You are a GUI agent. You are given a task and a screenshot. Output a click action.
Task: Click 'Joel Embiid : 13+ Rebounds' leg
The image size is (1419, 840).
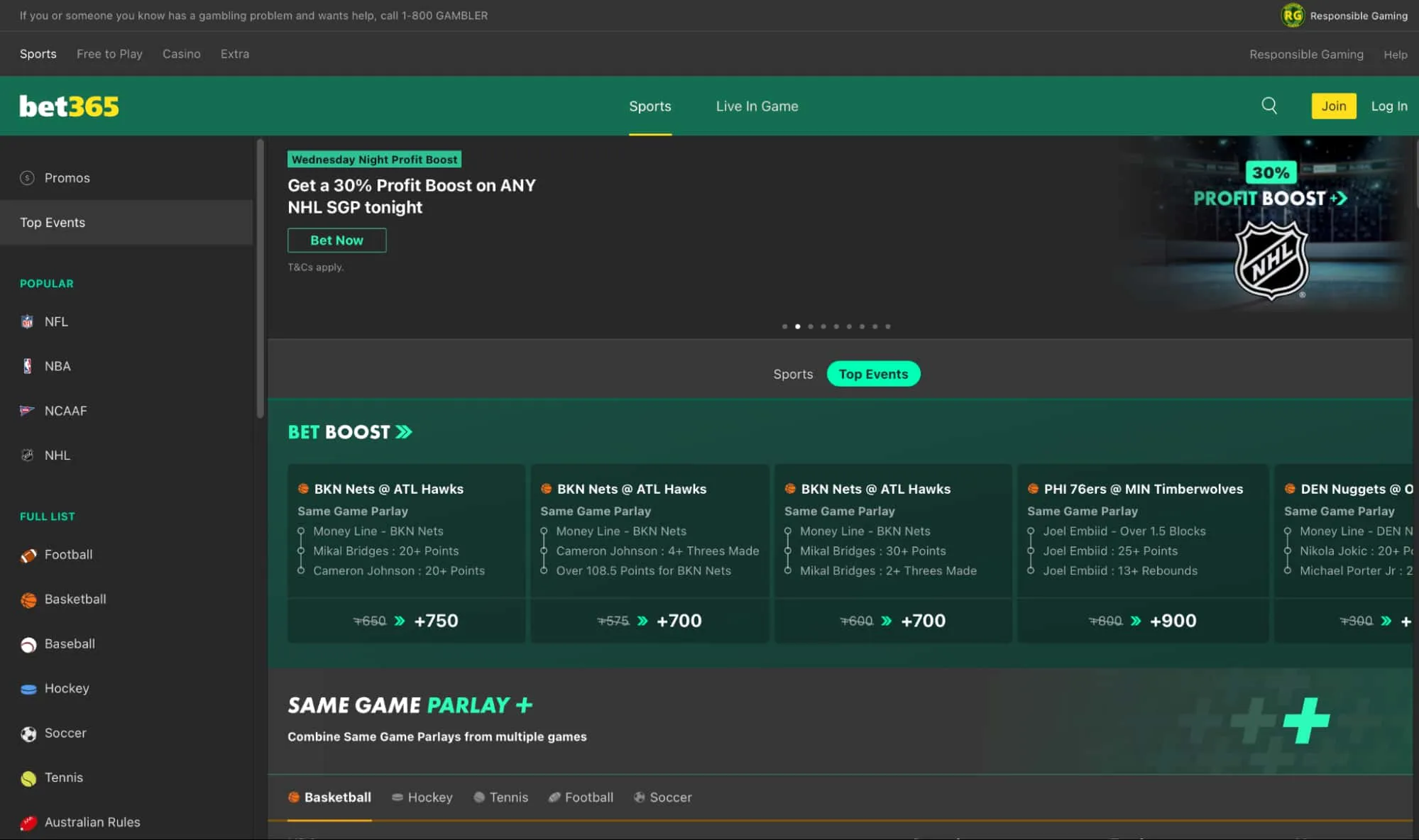(x=1119, y=570)
